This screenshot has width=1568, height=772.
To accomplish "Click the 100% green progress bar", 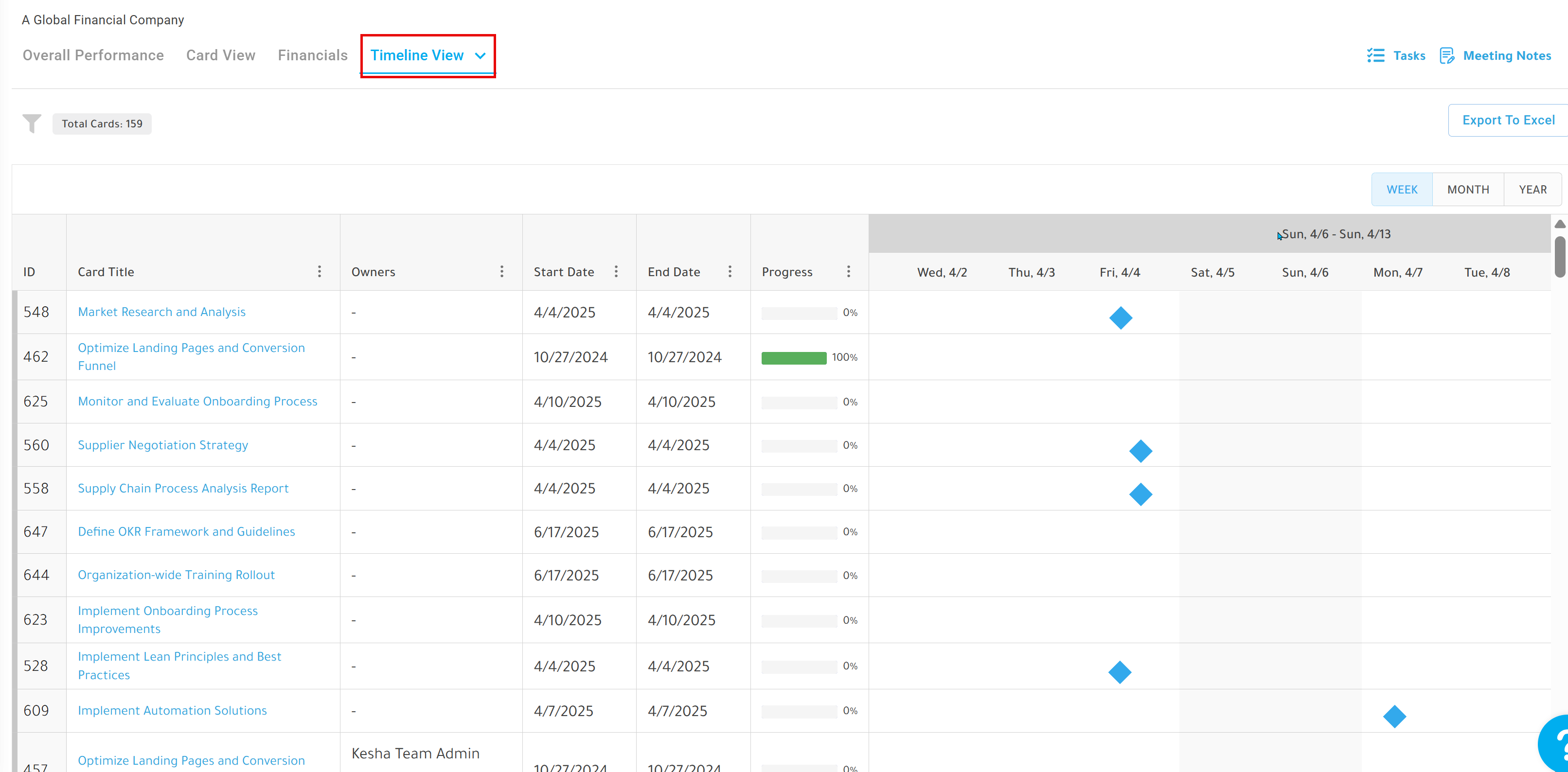I will tap(794, 358).
